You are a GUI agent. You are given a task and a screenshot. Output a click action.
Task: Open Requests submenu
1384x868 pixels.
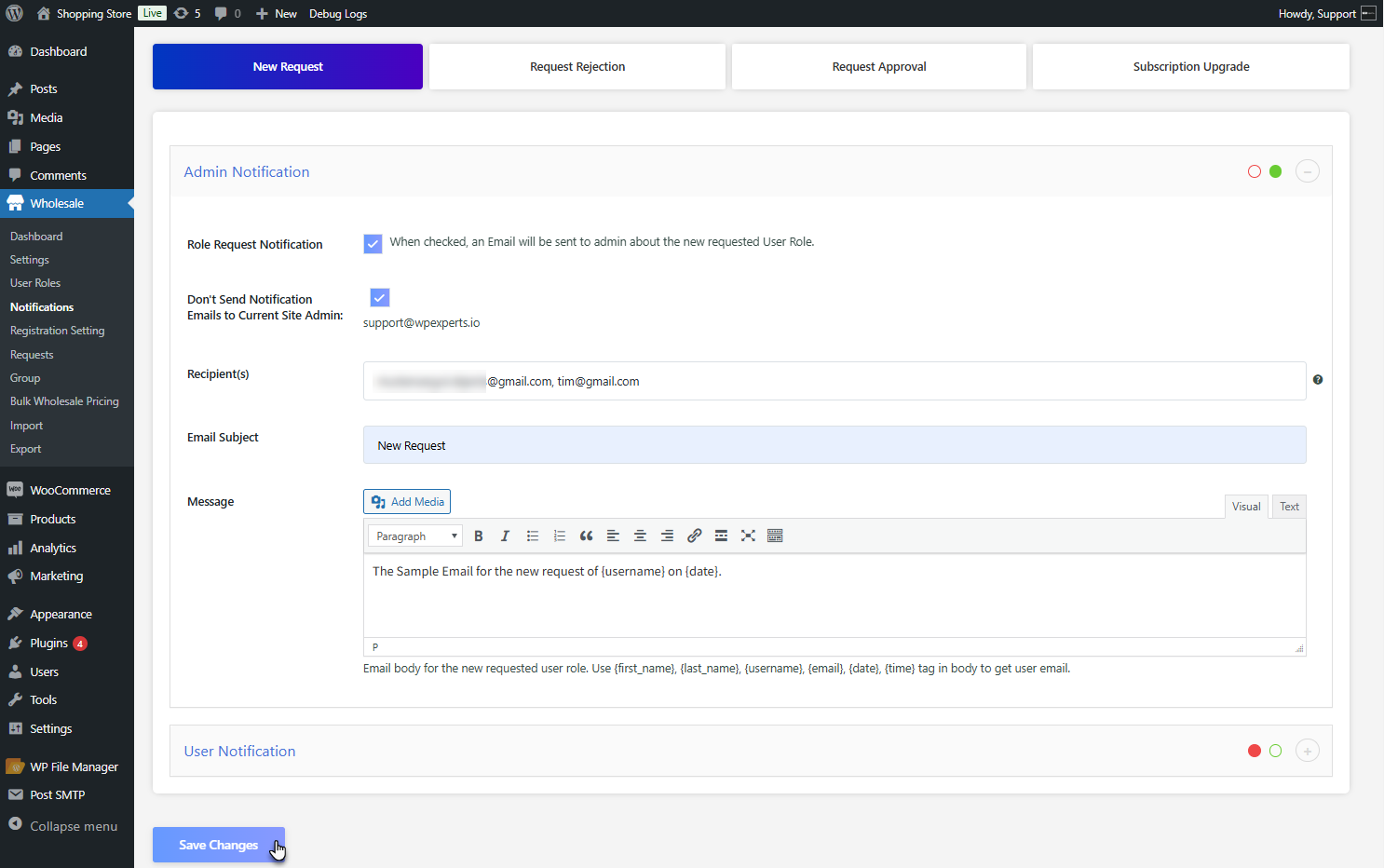[32, 355]
